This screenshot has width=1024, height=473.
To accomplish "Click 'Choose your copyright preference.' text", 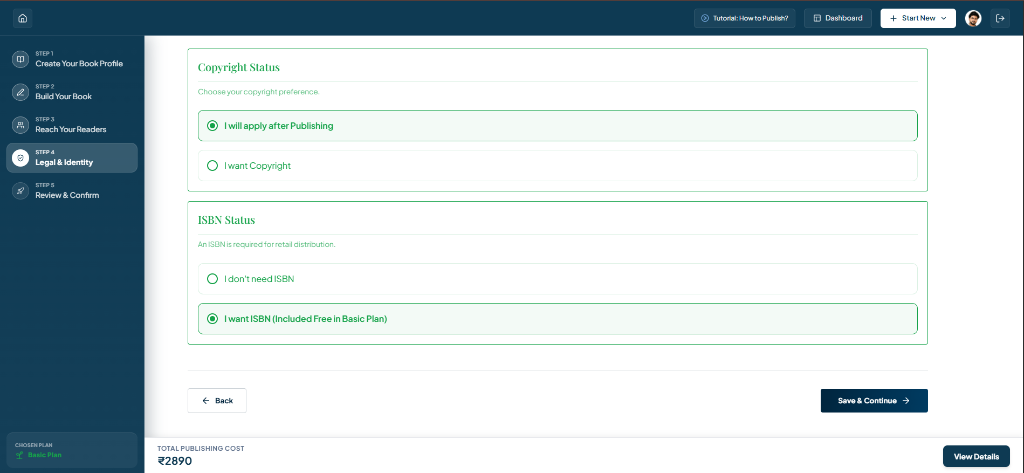I will pyautogui.click(x=259, y=92).
